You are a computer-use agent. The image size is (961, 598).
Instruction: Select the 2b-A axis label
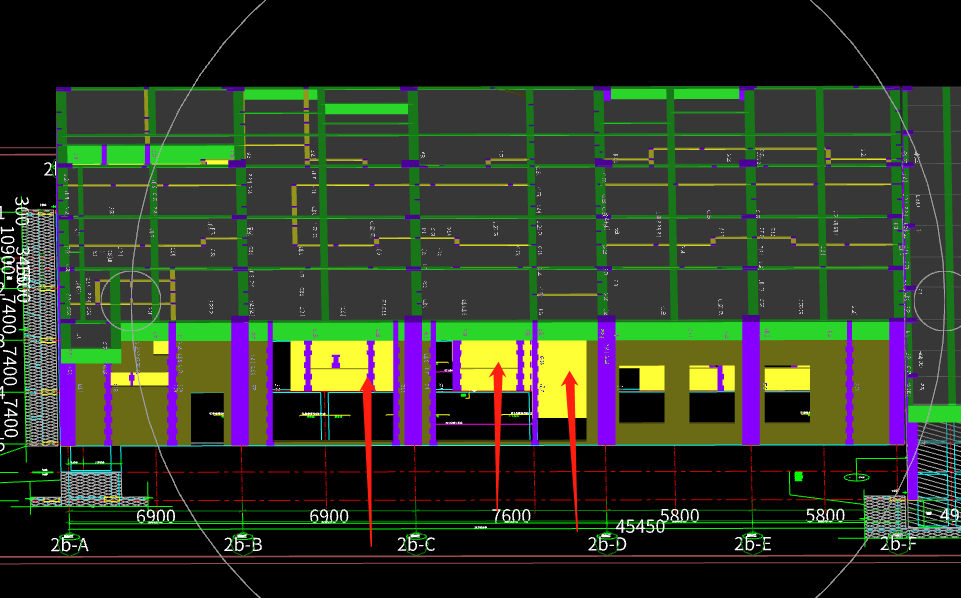(69, 544)
